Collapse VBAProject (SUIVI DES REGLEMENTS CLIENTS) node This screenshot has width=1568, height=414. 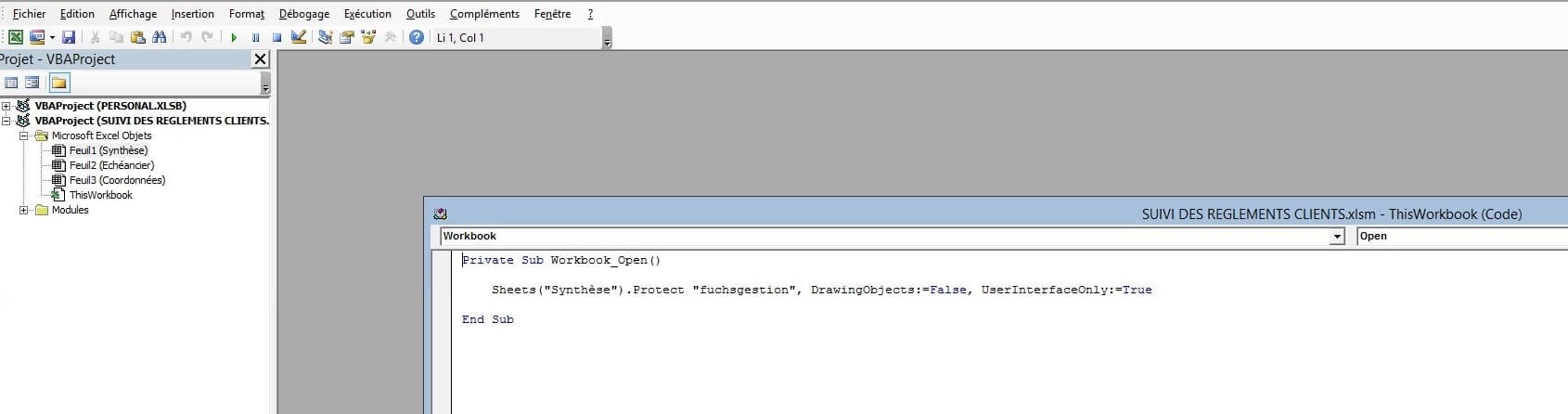coord(6,121)
